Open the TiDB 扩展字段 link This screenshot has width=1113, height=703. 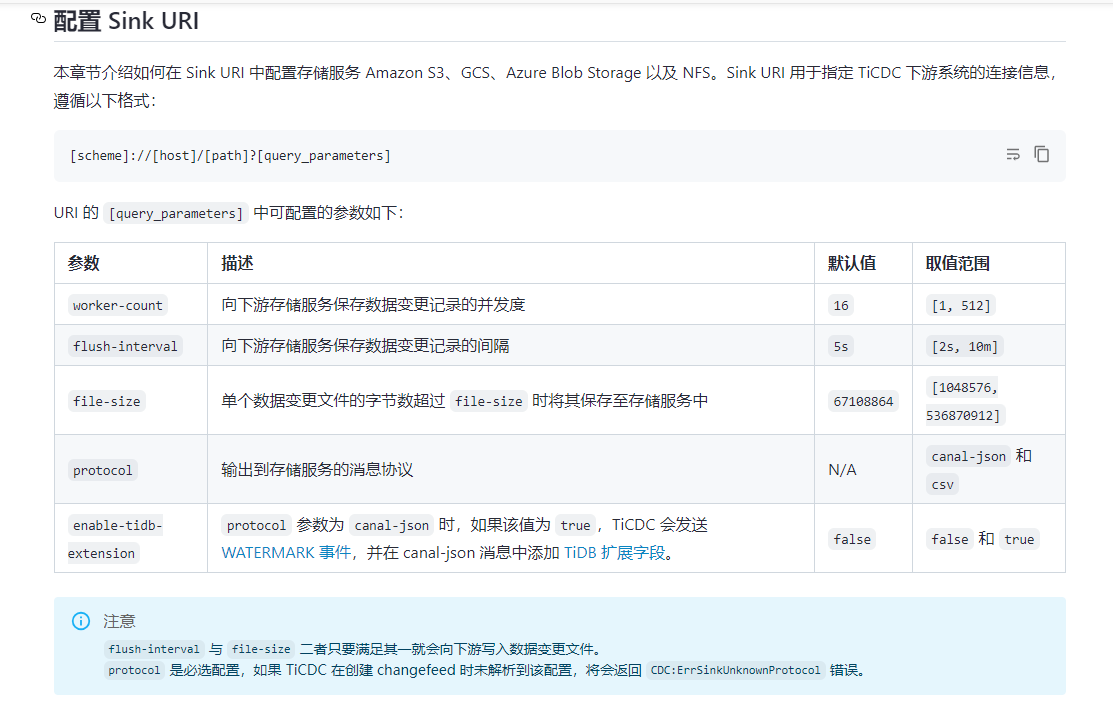tap(615, 552)
